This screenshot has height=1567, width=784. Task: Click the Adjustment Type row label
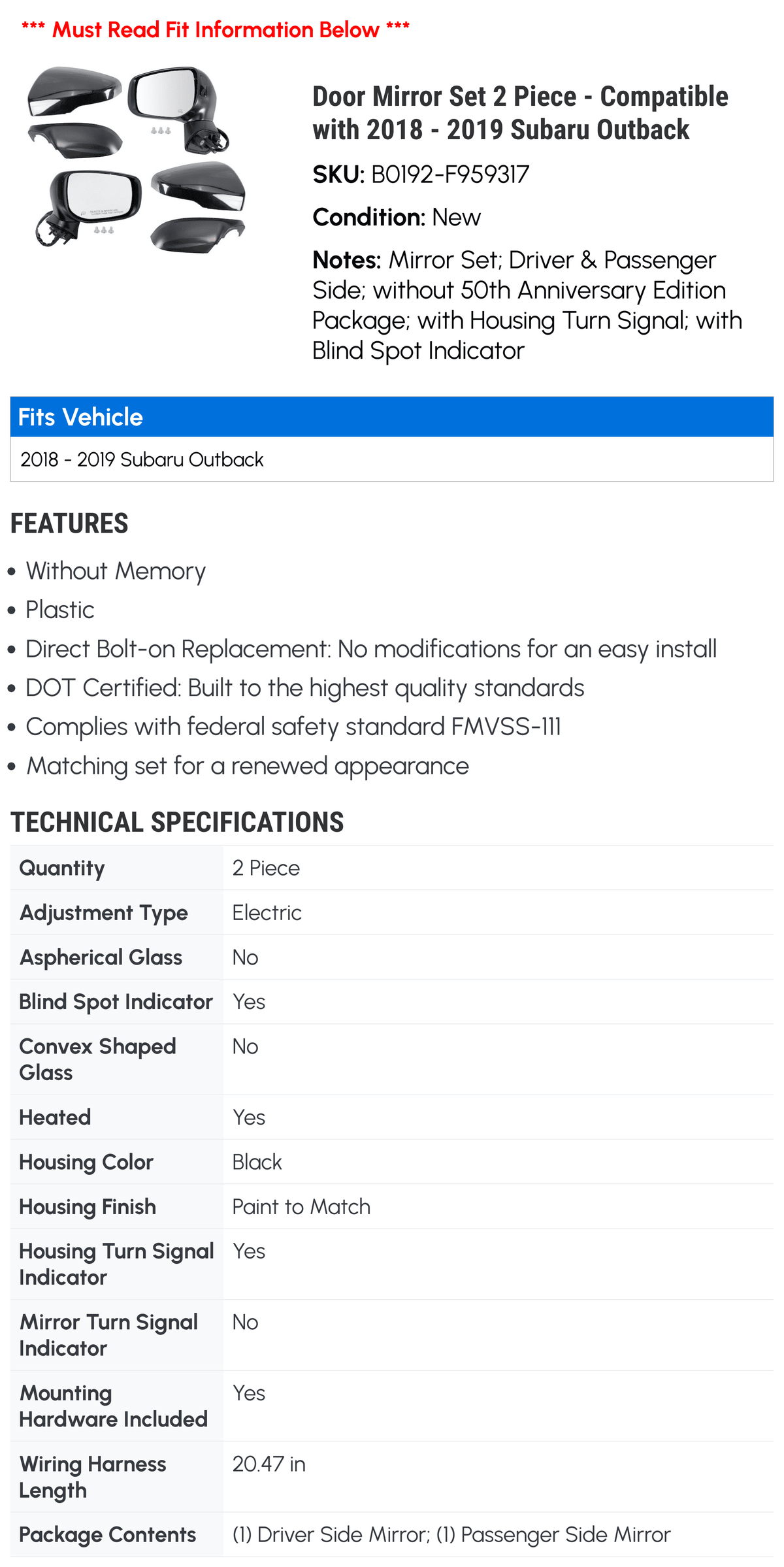click(104, 913)
